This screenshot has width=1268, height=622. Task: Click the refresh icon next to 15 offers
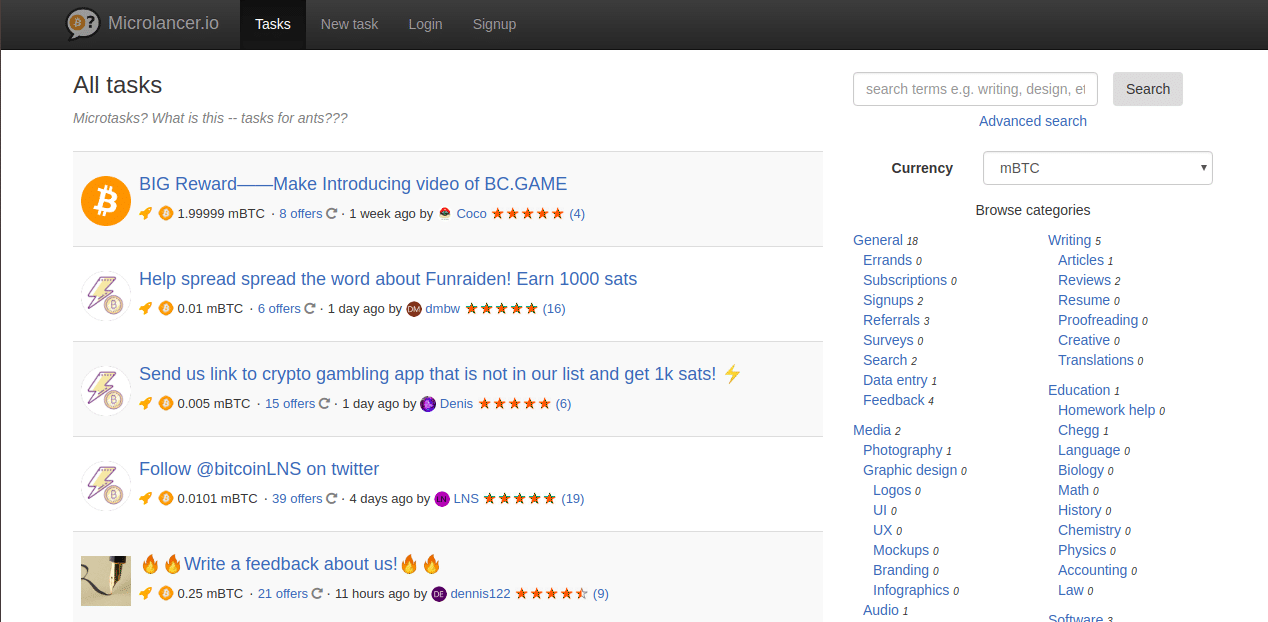(x=324, y=403)
